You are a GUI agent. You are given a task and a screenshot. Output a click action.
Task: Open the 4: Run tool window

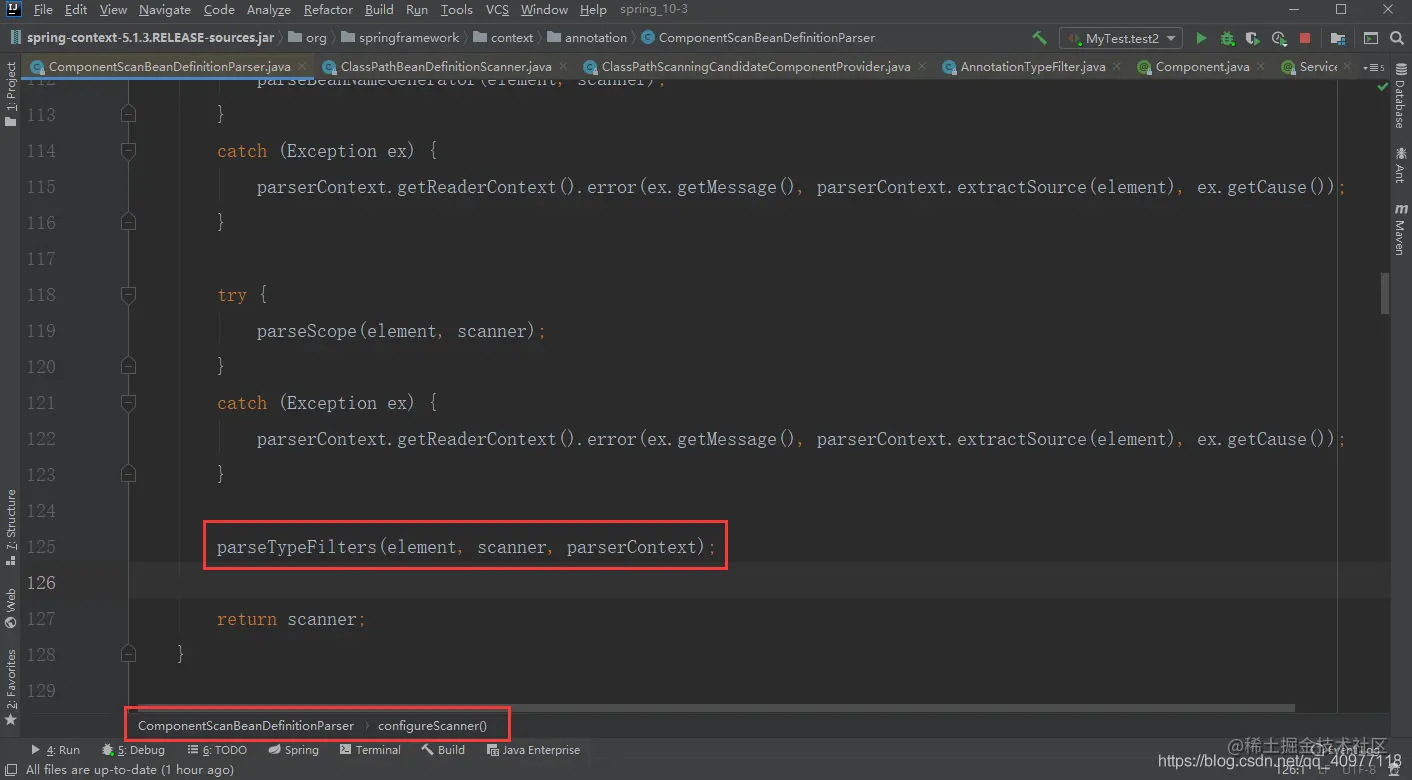(x=55, y=750)
